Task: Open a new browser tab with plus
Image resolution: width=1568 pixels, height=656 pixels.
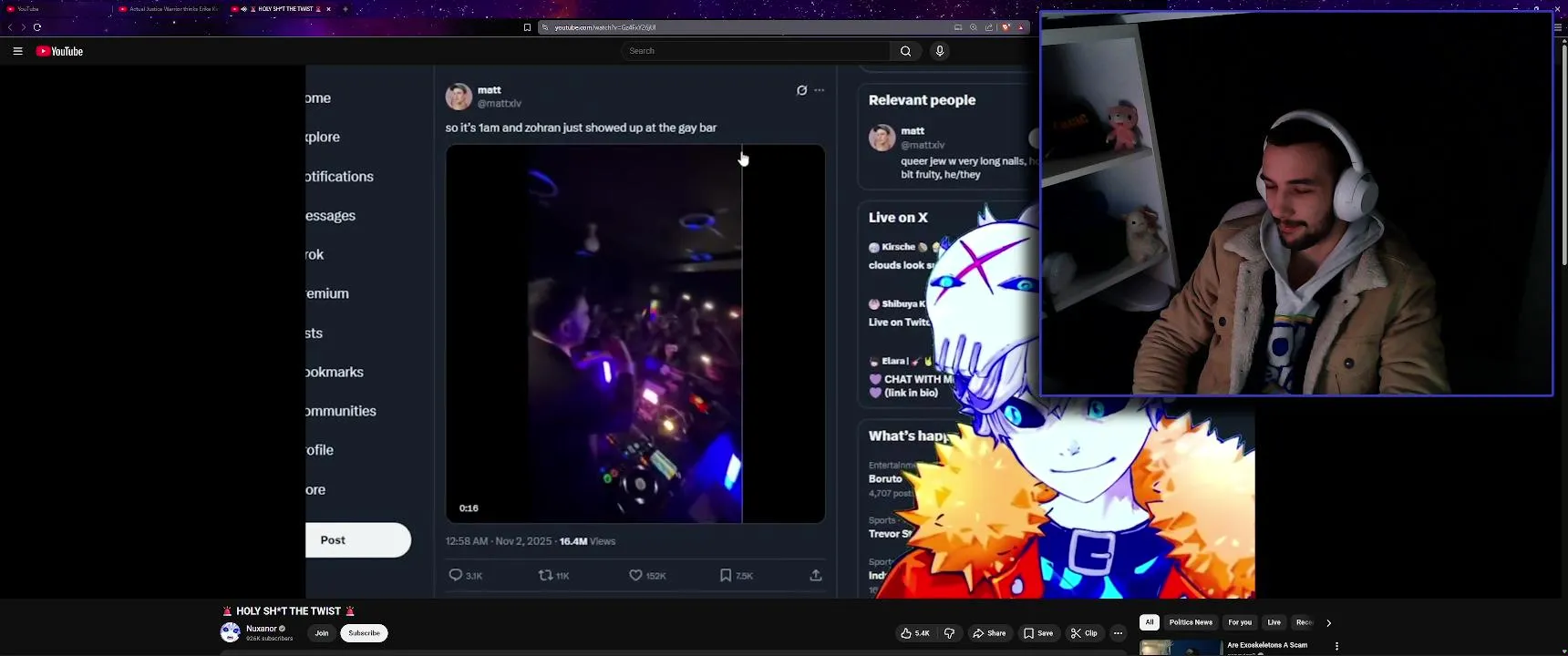Action: click(x=346, y=9)
